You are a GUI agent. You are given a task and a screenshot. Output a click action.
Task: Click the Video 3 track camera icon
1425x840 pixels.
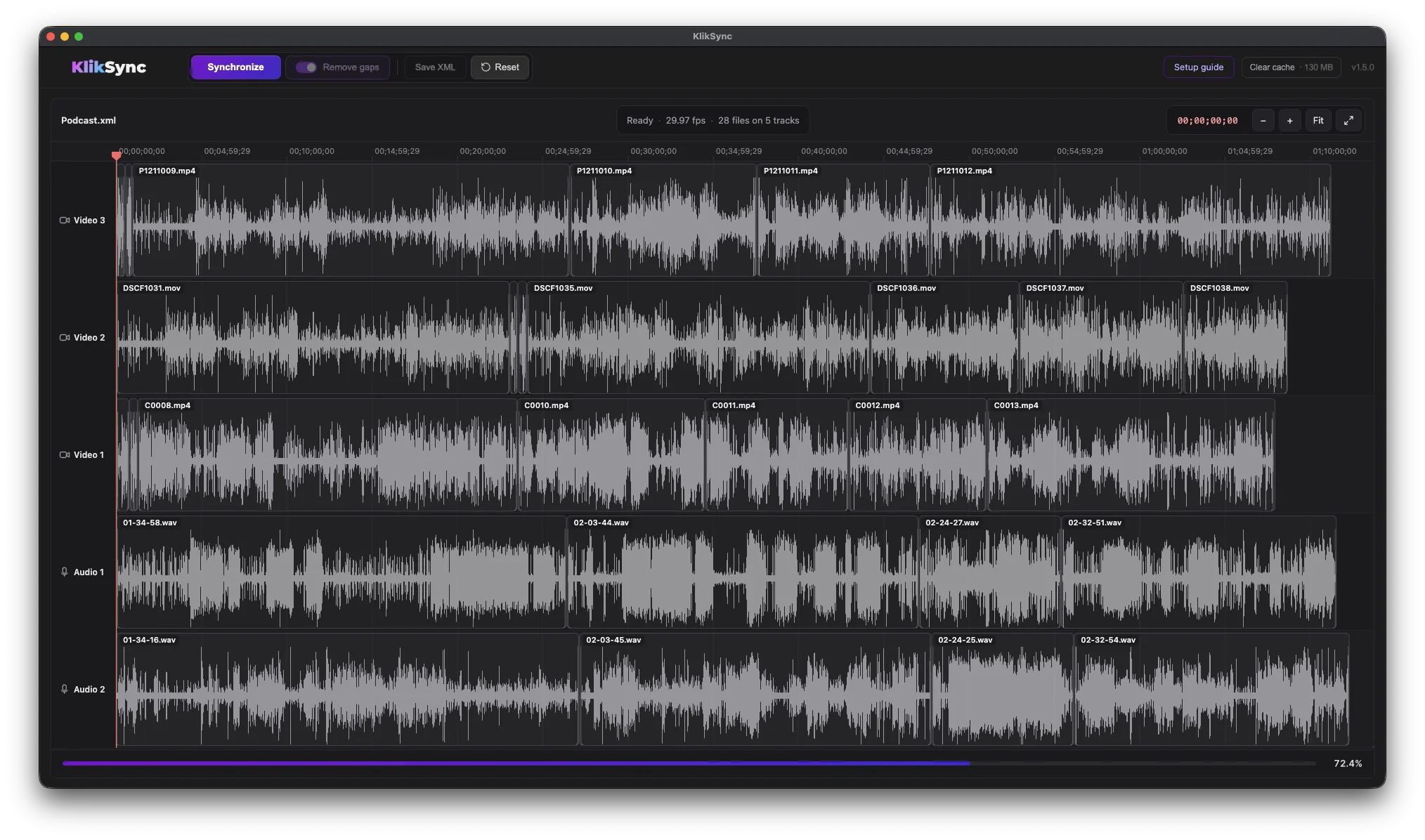tap(65, 221)
